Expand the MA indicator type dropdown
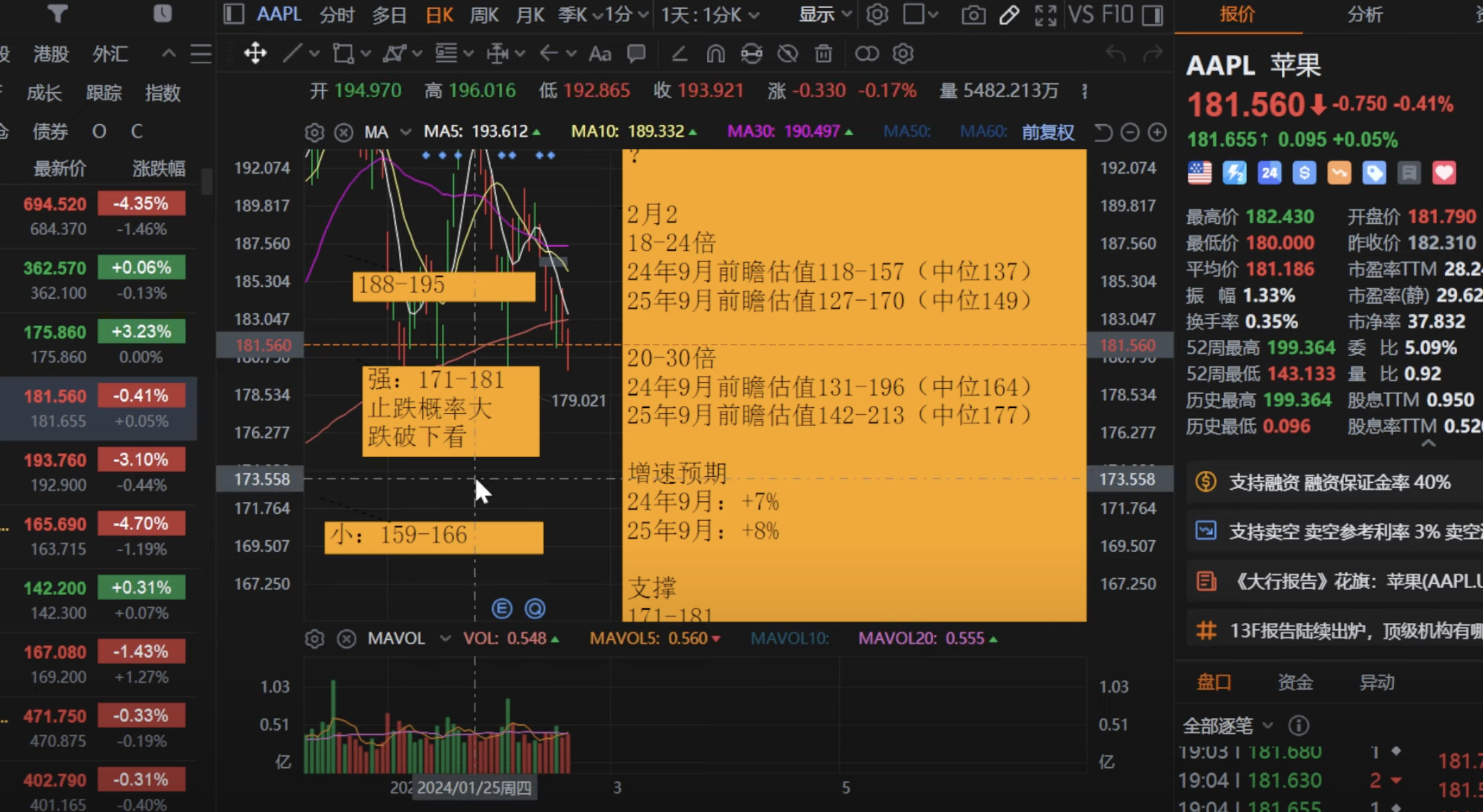 405,132
